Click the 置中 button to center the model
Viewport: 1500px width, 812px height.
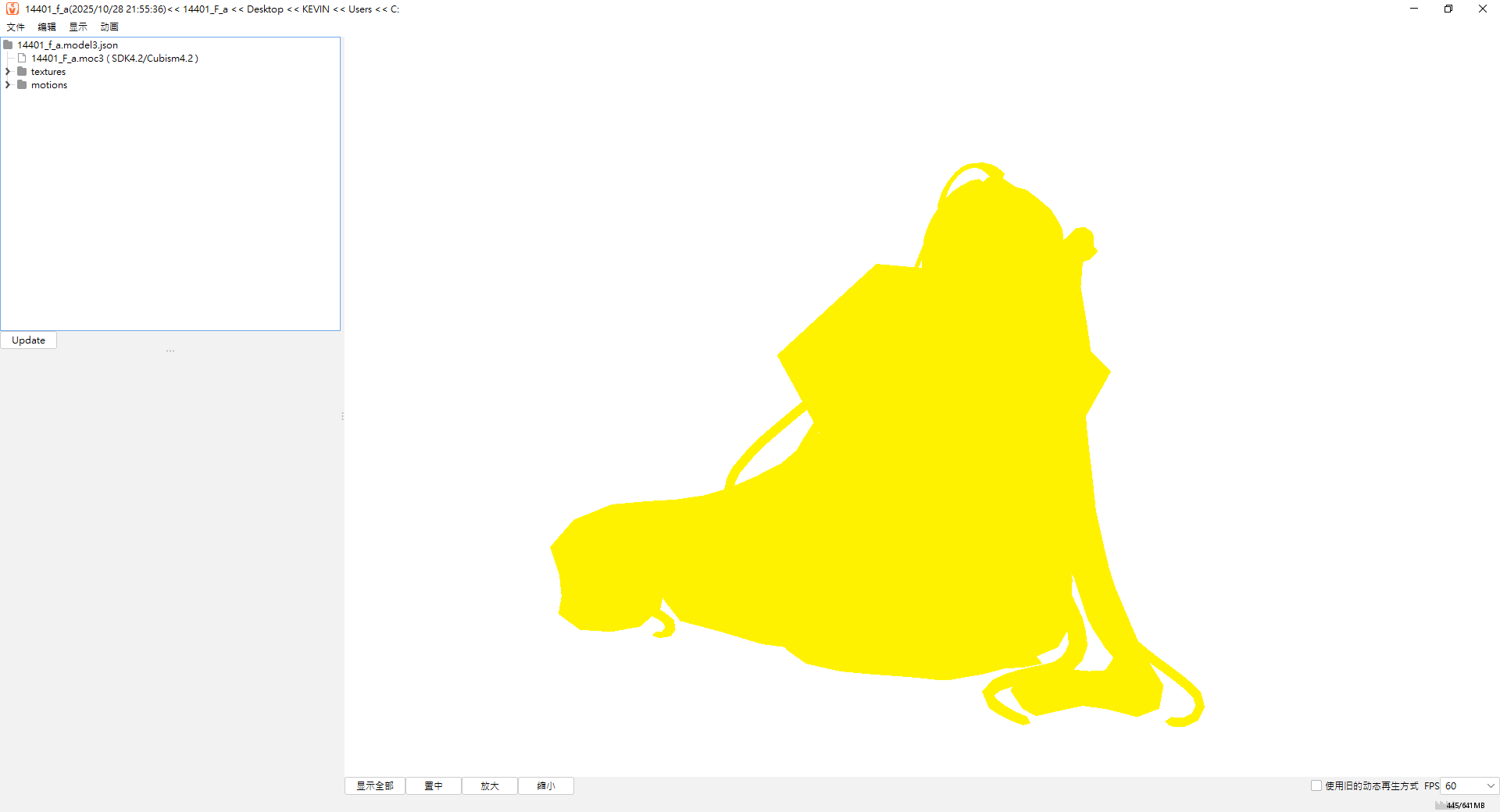tap(434, 786)
